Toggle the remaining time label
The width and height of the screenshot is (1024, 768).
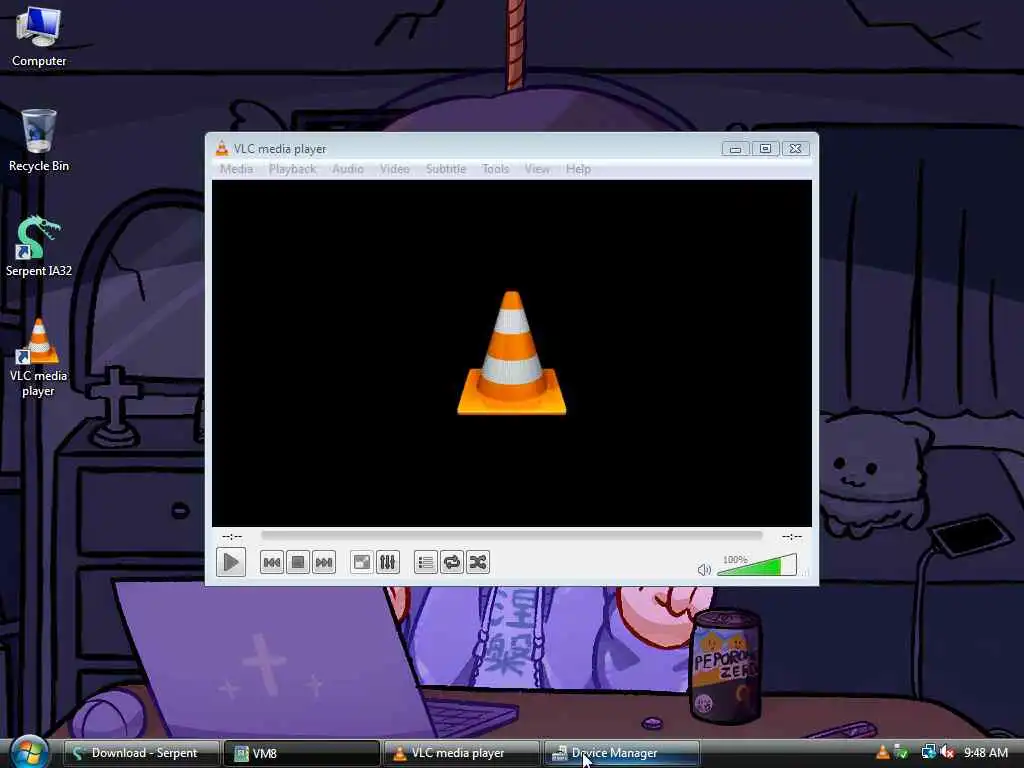tap(792, 537)
